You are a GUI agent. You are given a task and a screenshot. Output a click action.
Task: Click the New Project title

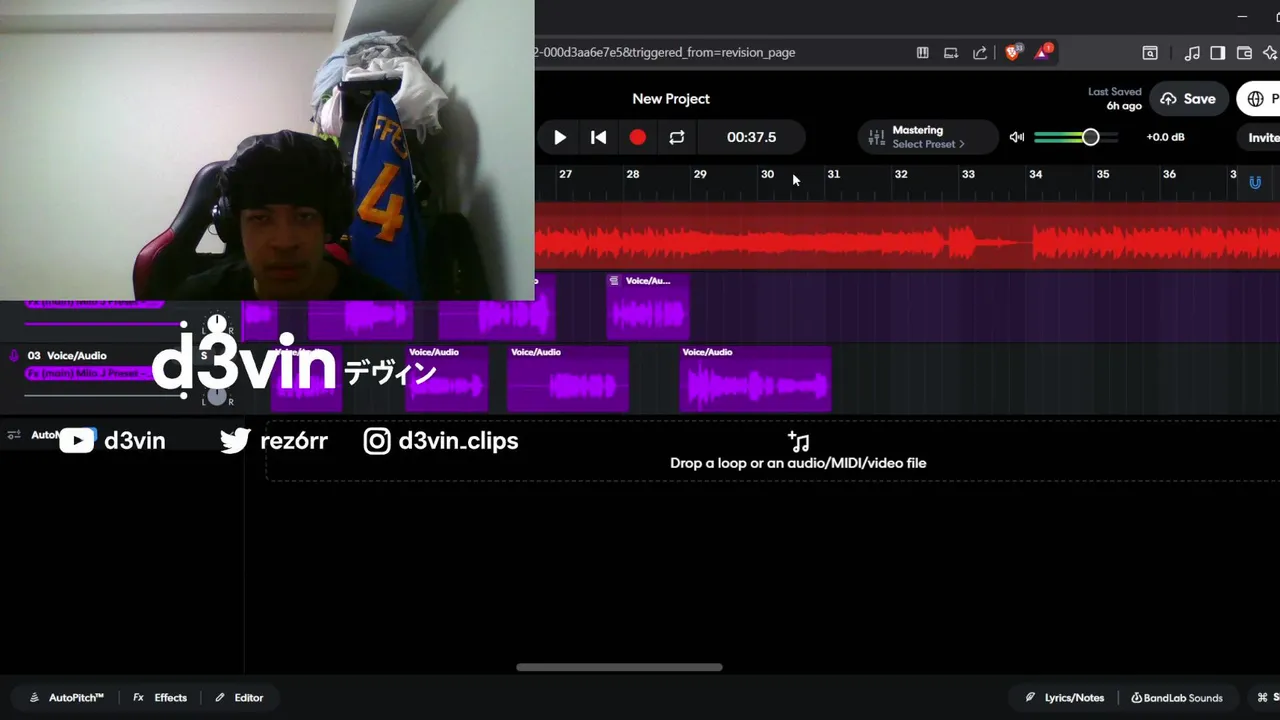click(x=671, y=99)
